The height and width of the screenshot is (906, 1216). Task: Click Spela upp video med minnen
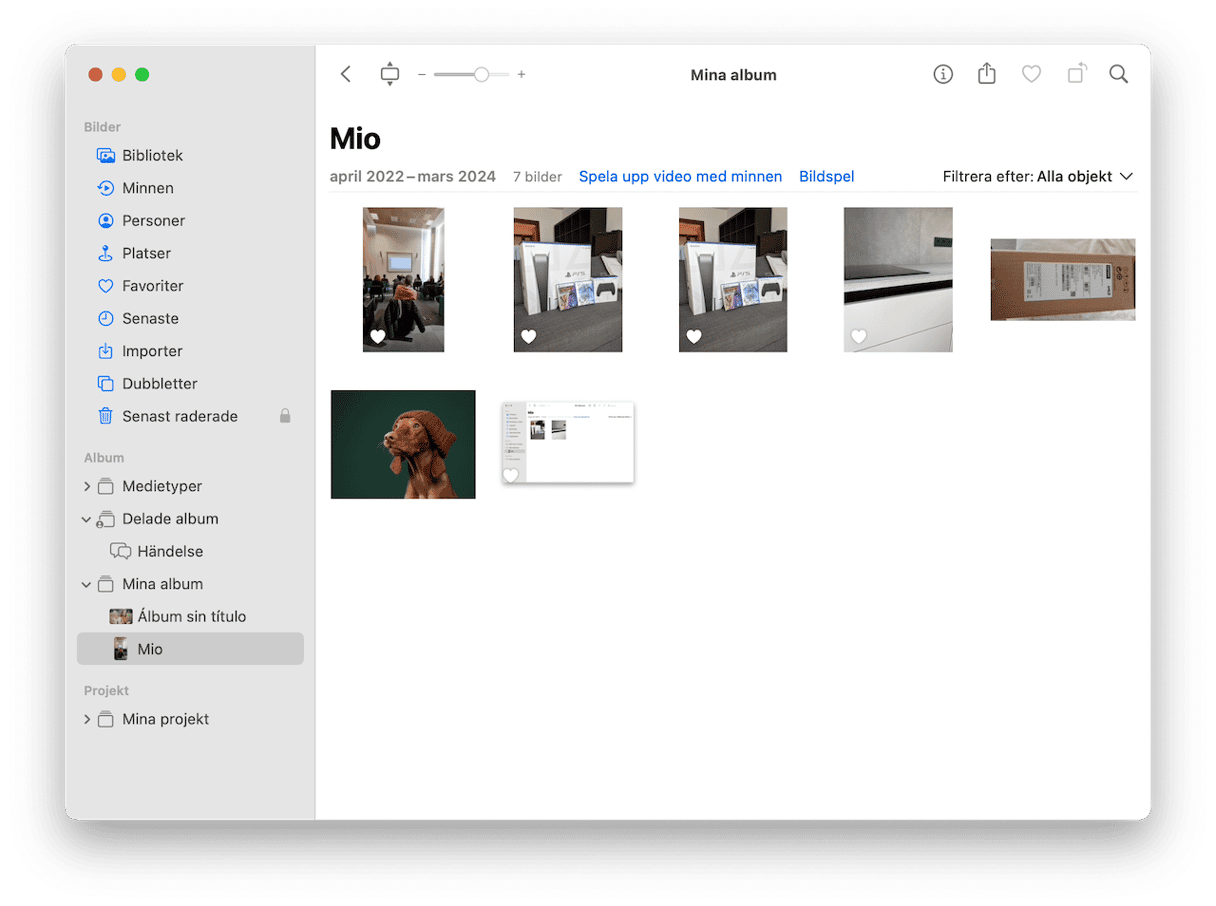coord(680,176)
